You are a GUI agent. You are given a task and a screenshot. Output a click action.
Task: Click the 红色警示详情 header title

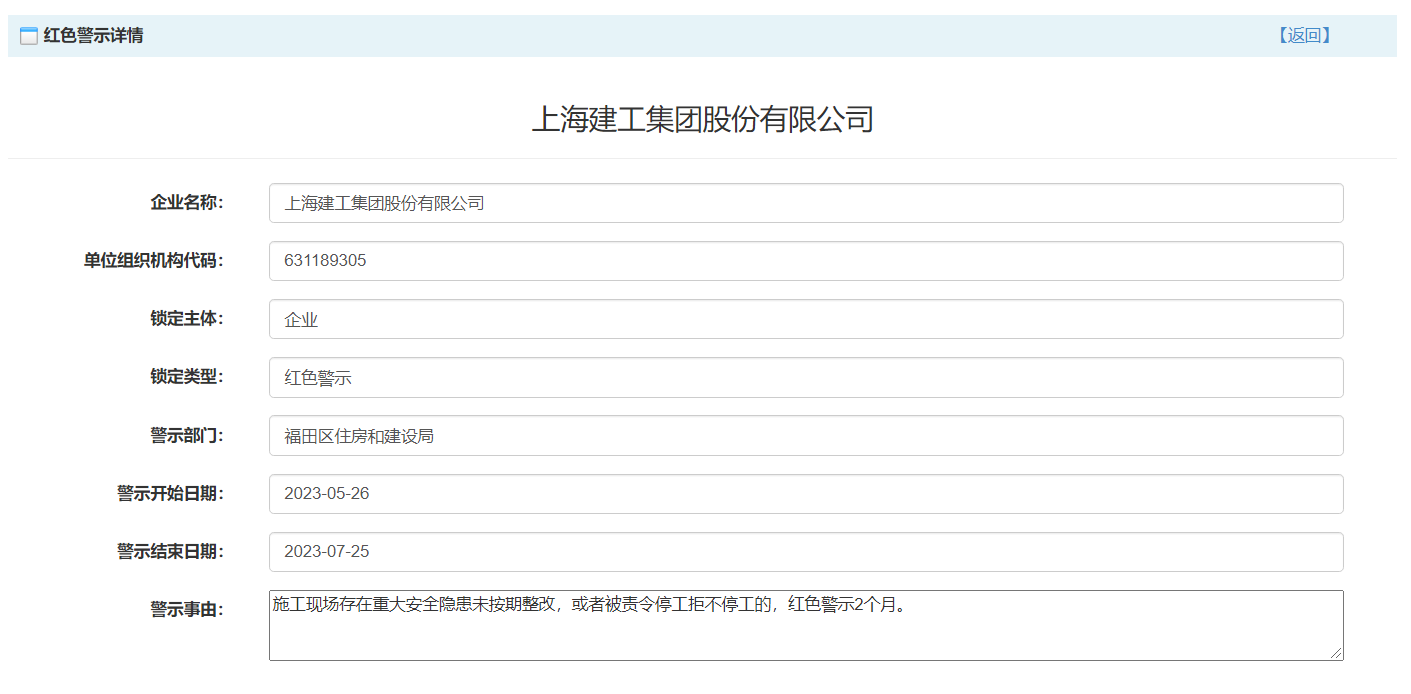coord(93,36)
